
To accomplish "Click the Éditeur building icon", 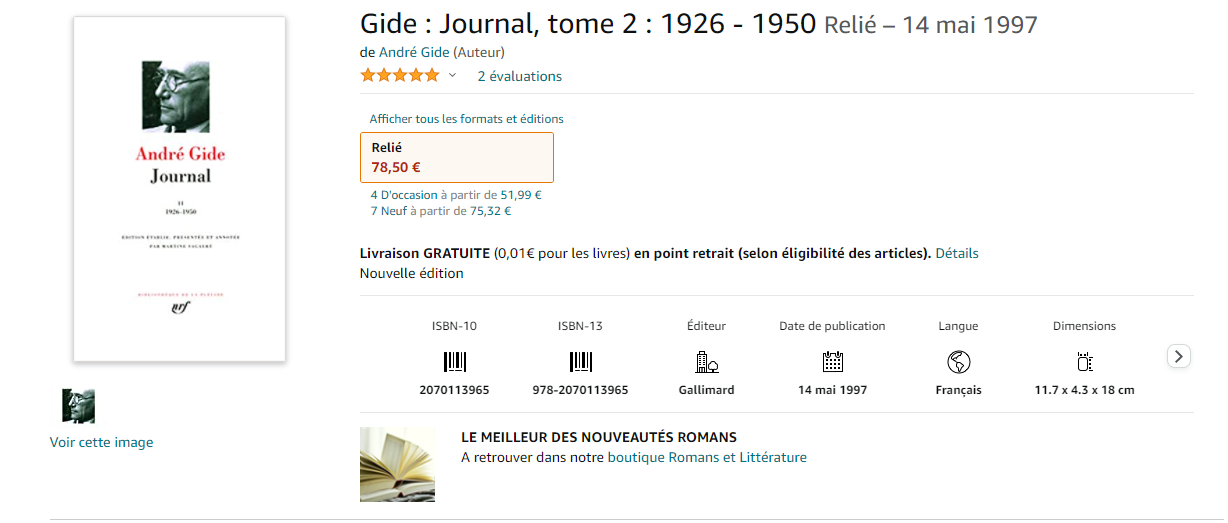I will coord(706,362).
